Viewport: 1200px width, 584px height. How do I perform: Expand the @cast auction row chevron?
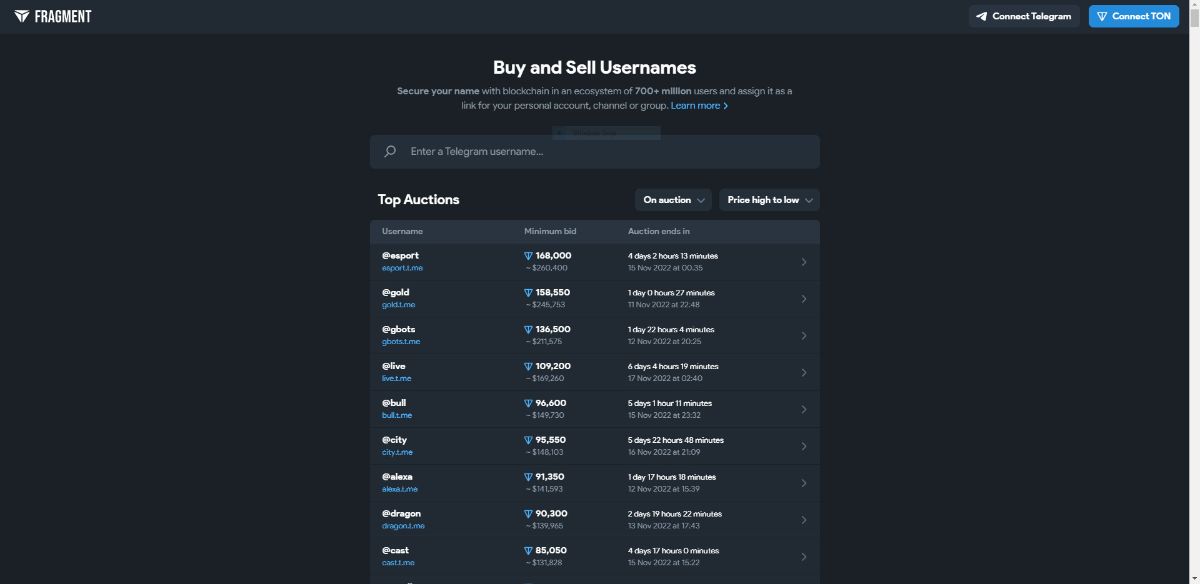click(x=804, y=557)
